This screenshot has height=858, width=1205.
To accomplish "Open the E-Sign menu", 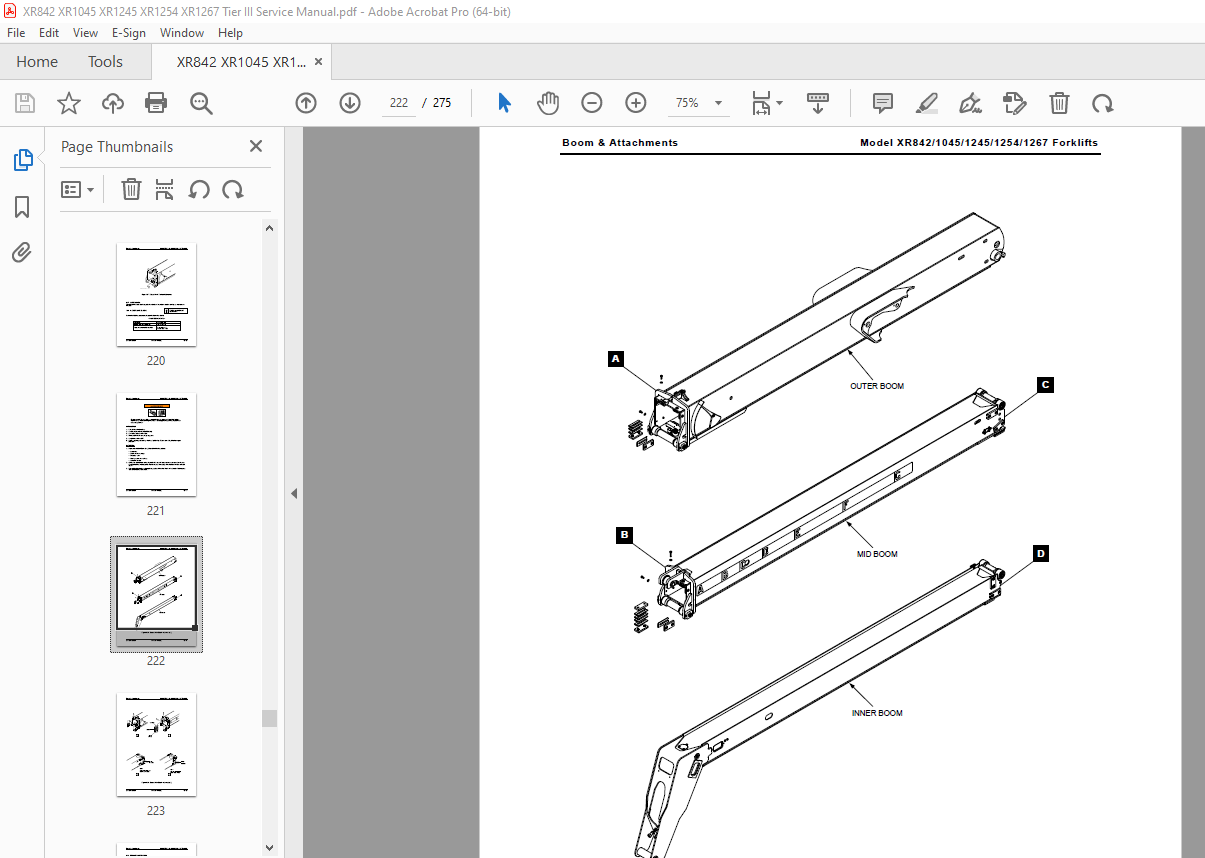I will [129, 32].
